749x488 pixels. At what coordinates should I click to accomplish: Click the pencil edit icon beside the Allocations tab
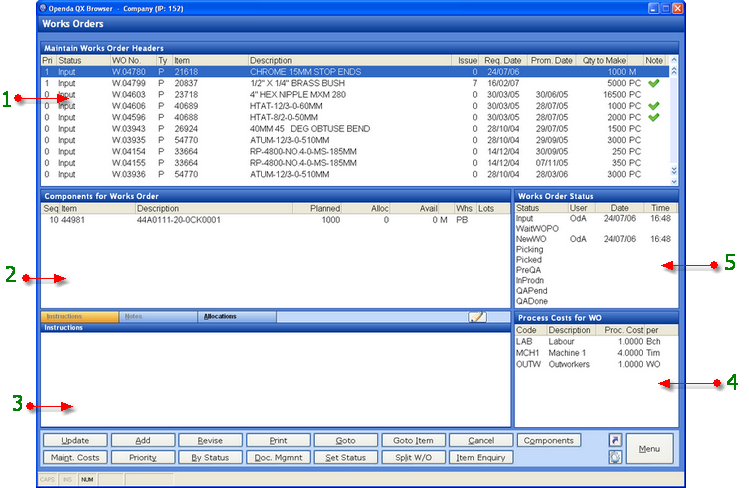pyautogui.click(x=477, y=317)
